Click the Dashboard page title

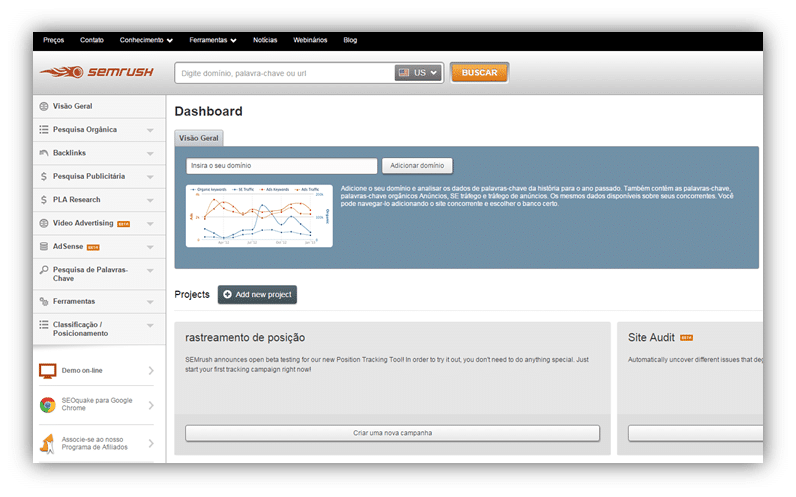click(209, 111)
